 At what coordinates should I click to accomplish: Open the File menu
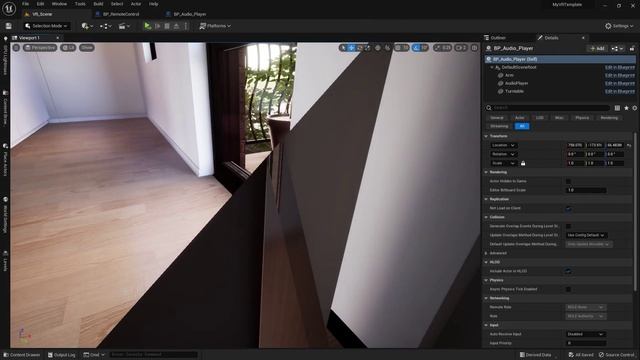[25, 4]
